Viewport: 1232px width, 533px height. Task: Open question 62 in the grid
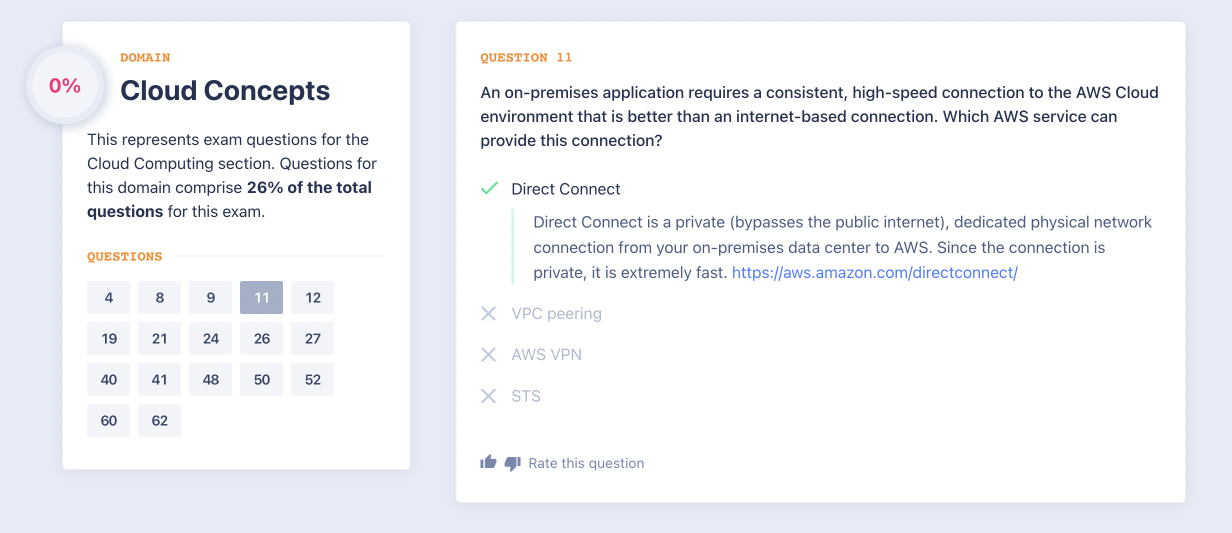click(160, 421)
